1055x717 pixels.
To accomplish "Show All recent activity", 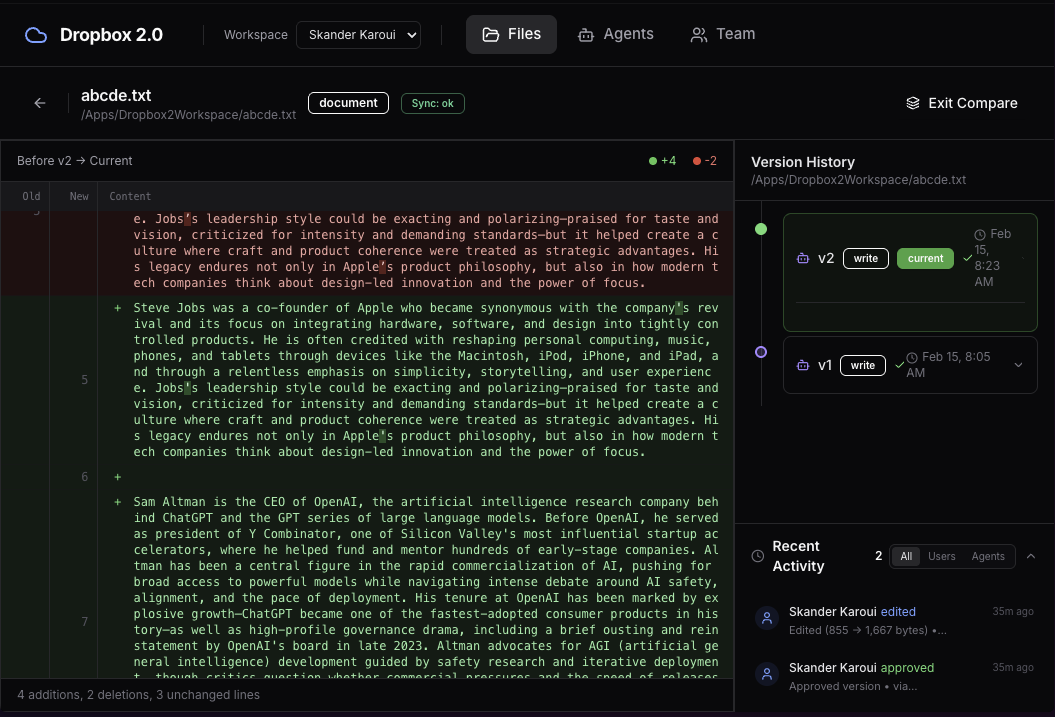I will (x=906, y=556).
